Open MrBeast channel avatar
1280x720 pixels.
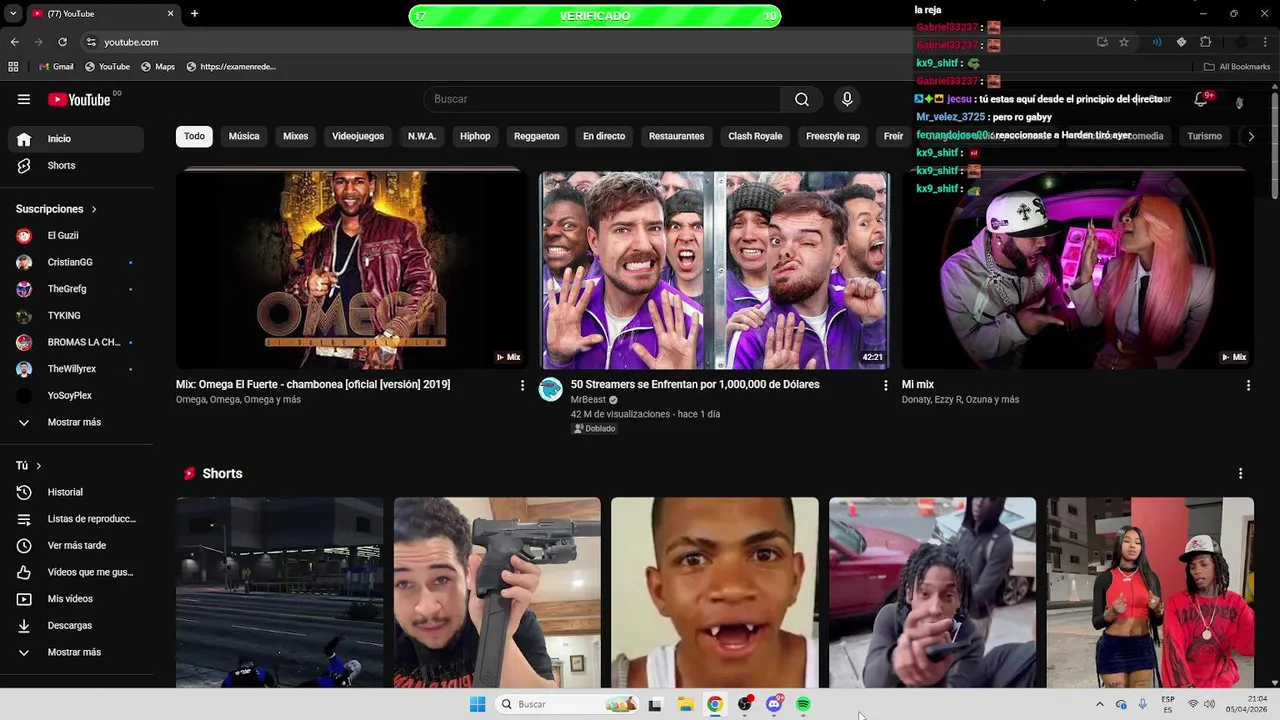click(x=551, y=390)
